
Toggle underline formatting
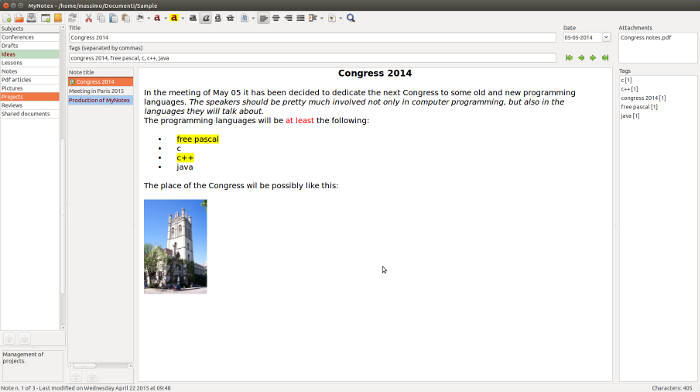click(x=218, y=18)
